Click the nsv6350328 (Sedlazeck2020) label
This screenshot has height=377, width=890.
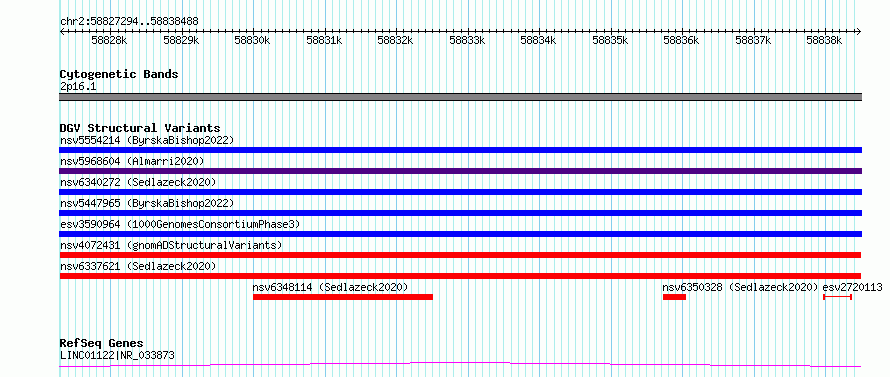tap(741, 287)
